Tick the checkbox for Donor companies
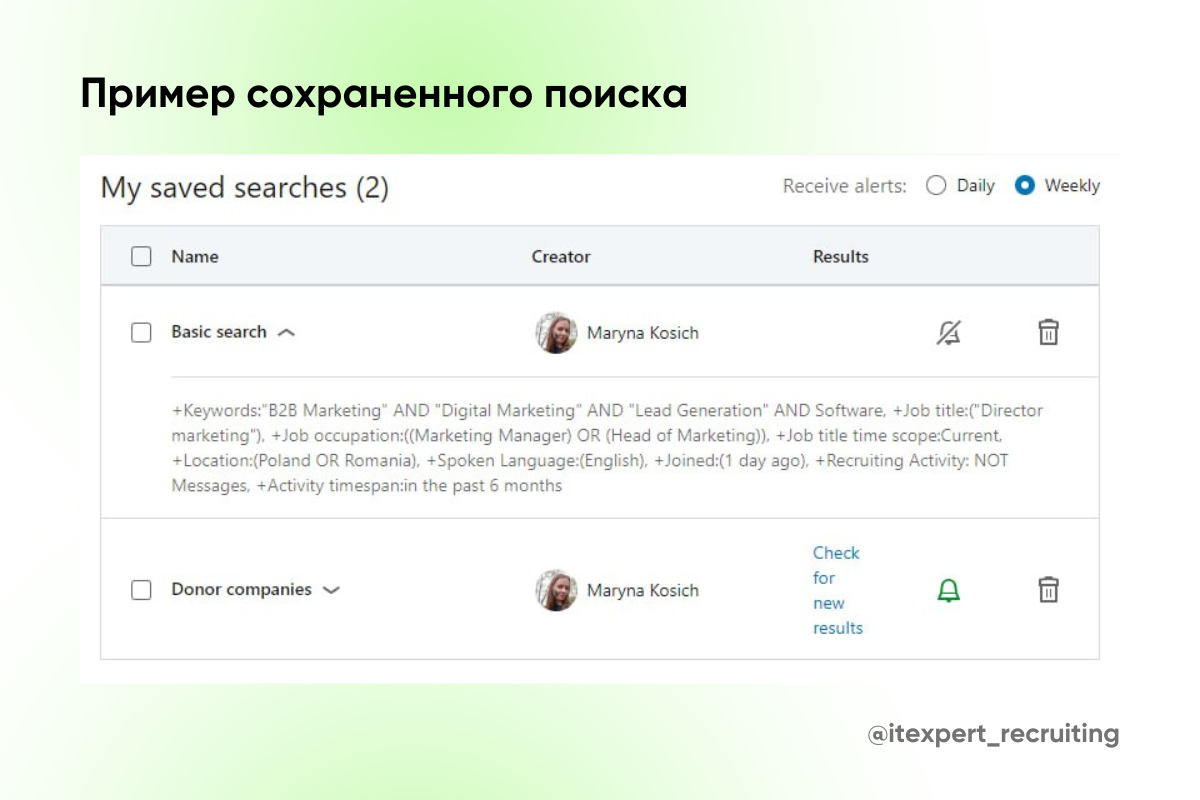Viewport: 1200px width, 800px height. [x=141, y=590]
